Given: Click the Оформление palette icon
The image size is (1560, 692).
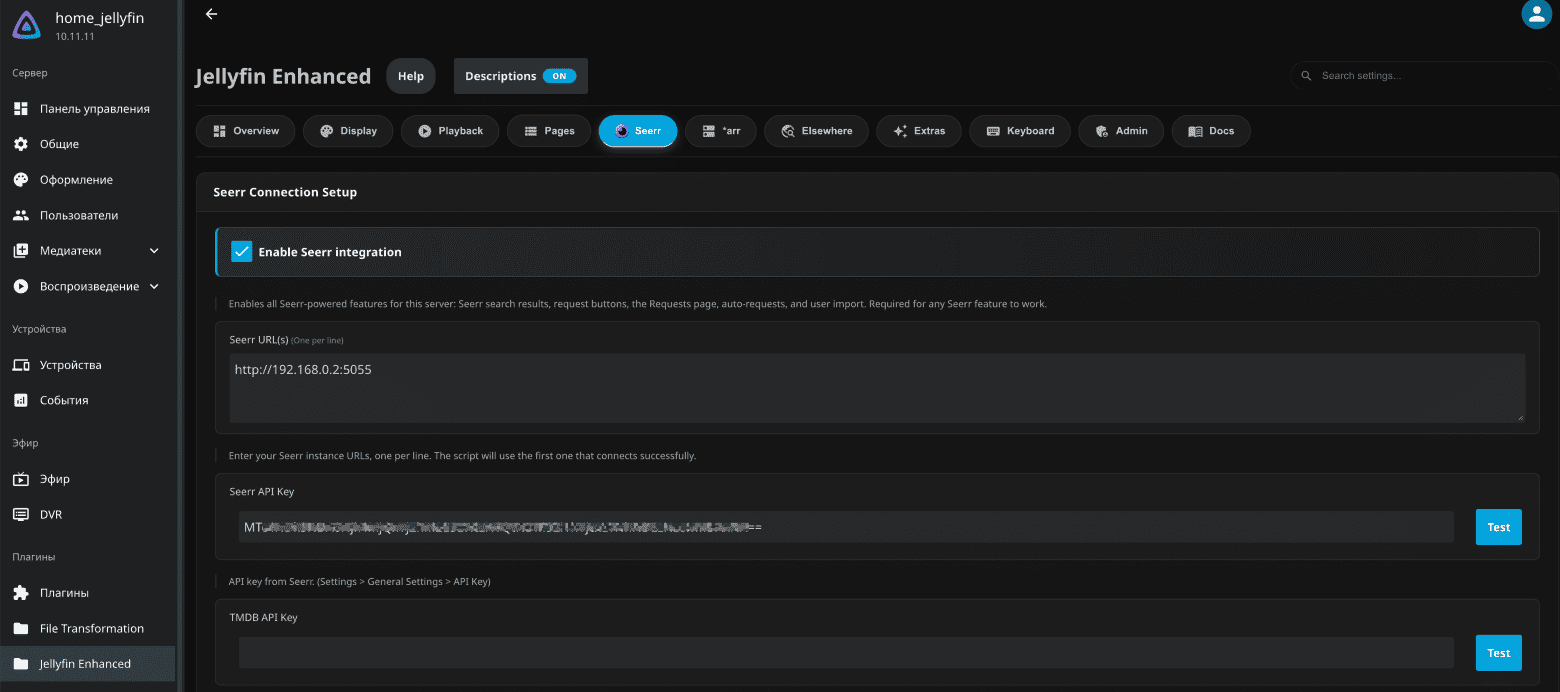Looking at the screenshot, I should (x=21, y=180).
